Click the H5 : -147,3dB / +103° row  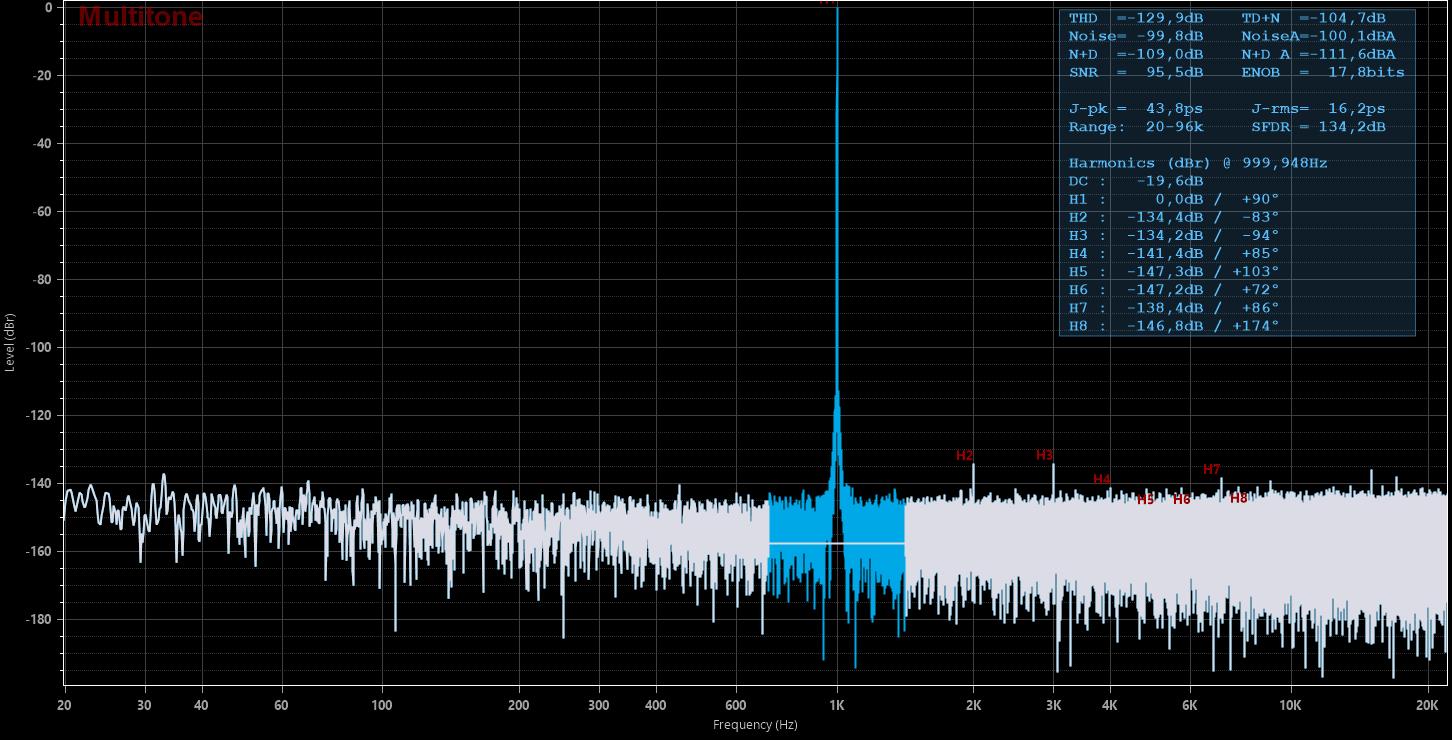(x=1174, y=271)
